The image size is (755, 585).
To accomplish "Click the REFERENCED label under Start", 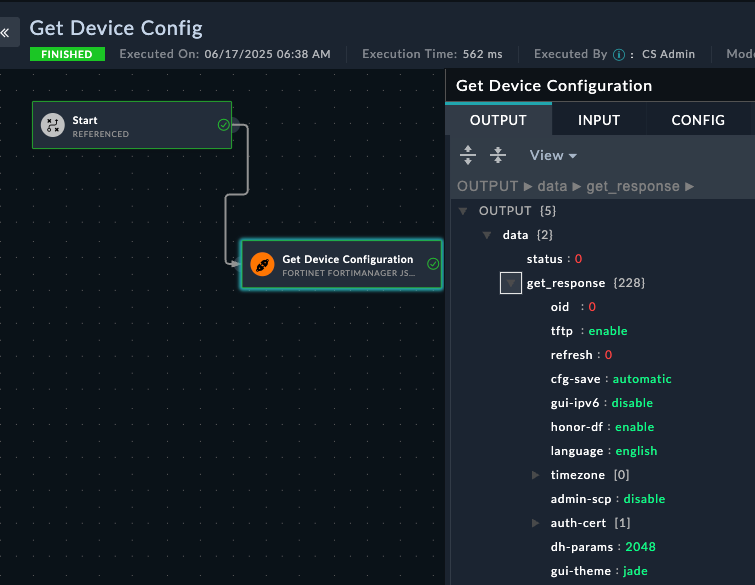I will (x=101, y=134).
